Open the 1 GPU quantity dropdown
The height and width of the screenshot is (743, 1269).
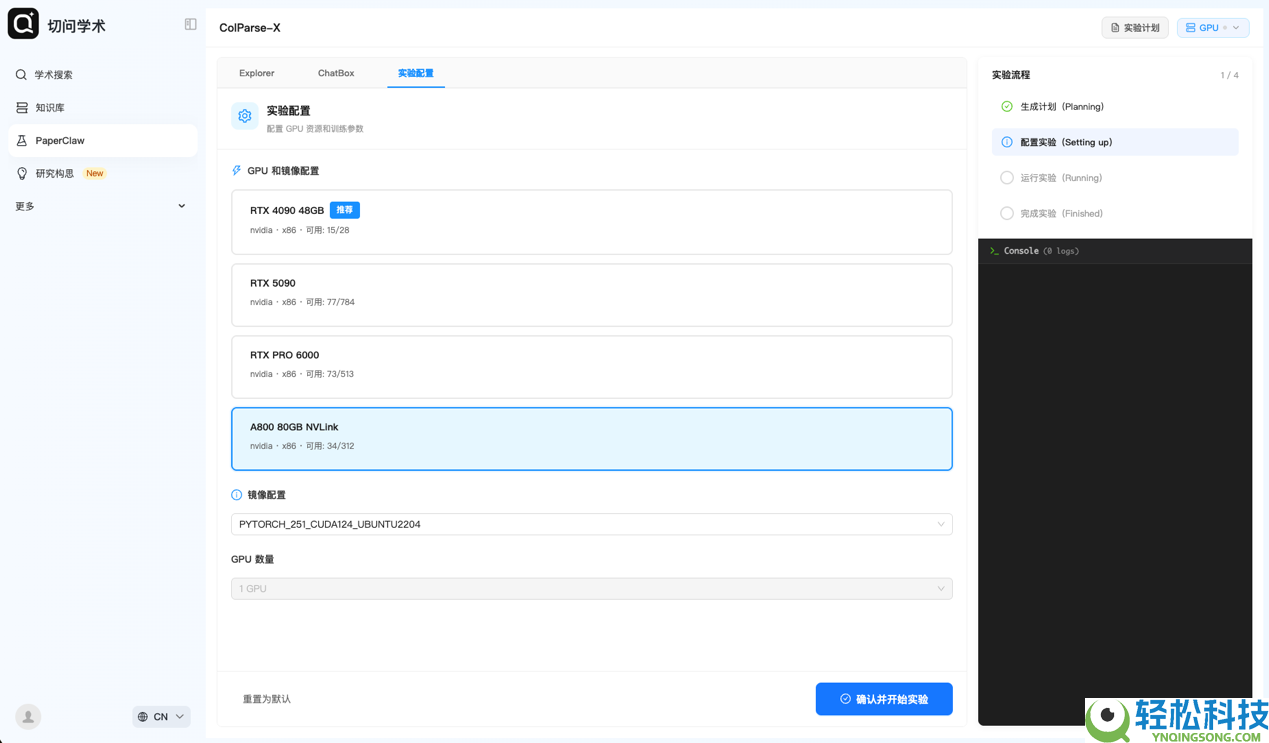click(x=592, y=589)
